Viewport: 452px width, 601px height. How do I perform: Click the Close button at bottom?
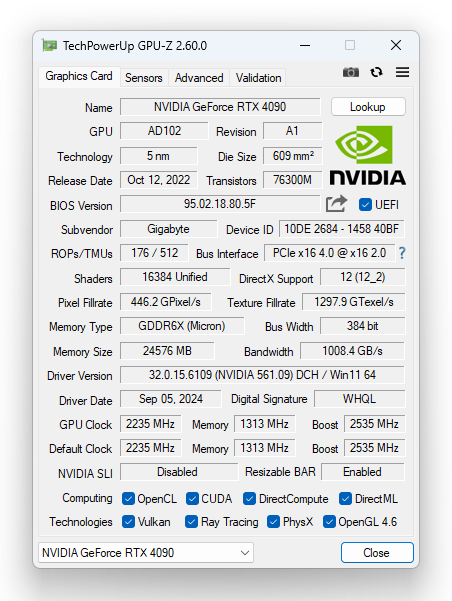[x=377, y=553]
